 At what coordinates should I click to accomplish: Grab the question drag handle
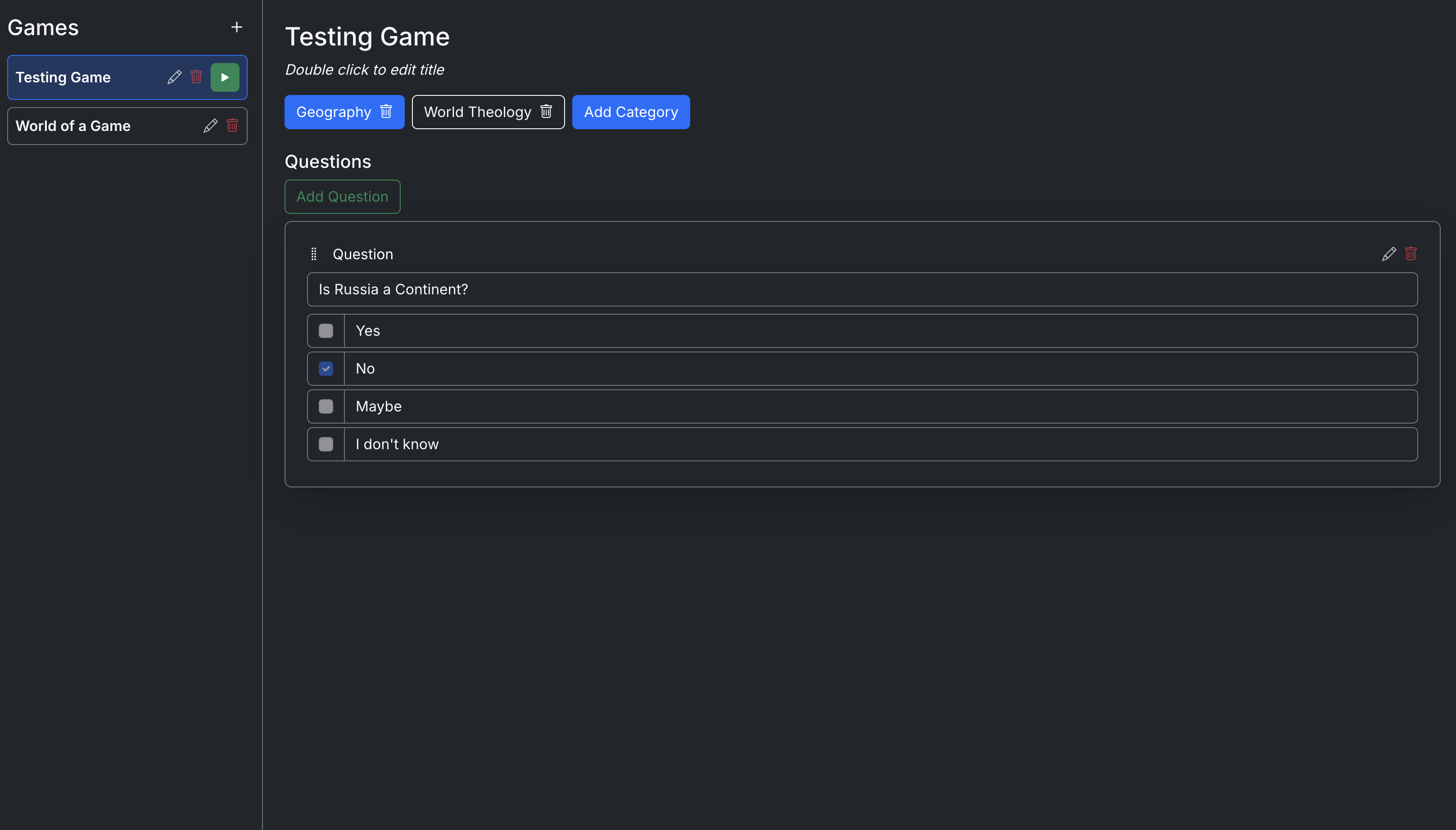pyautogui.click(x=313, y=254)
